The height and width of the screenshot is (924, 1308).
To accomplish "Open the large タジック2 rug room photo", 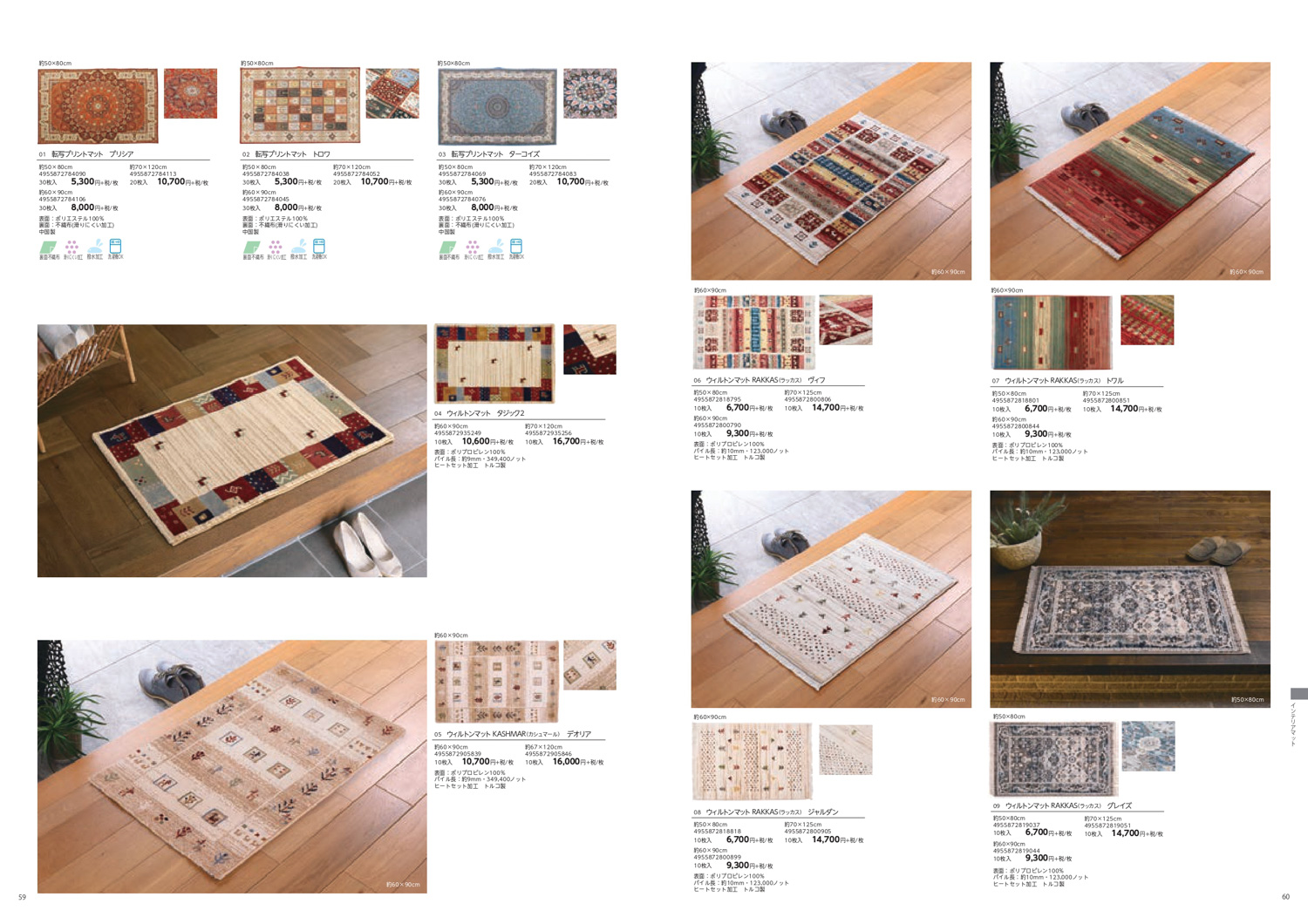I will click(x=232, y=451).
